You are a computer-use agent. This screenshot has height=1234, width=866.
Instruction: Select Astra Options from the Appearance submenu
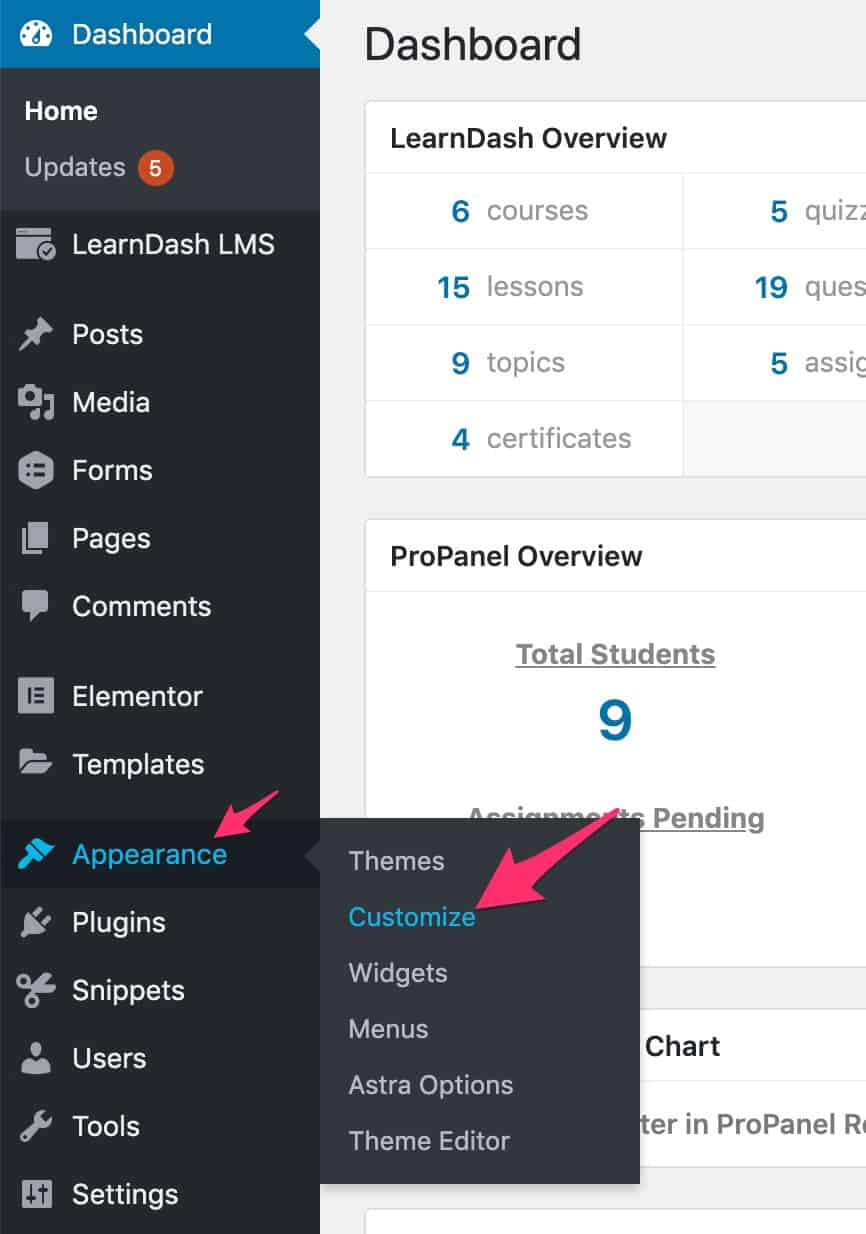(x=430, y=1085)
